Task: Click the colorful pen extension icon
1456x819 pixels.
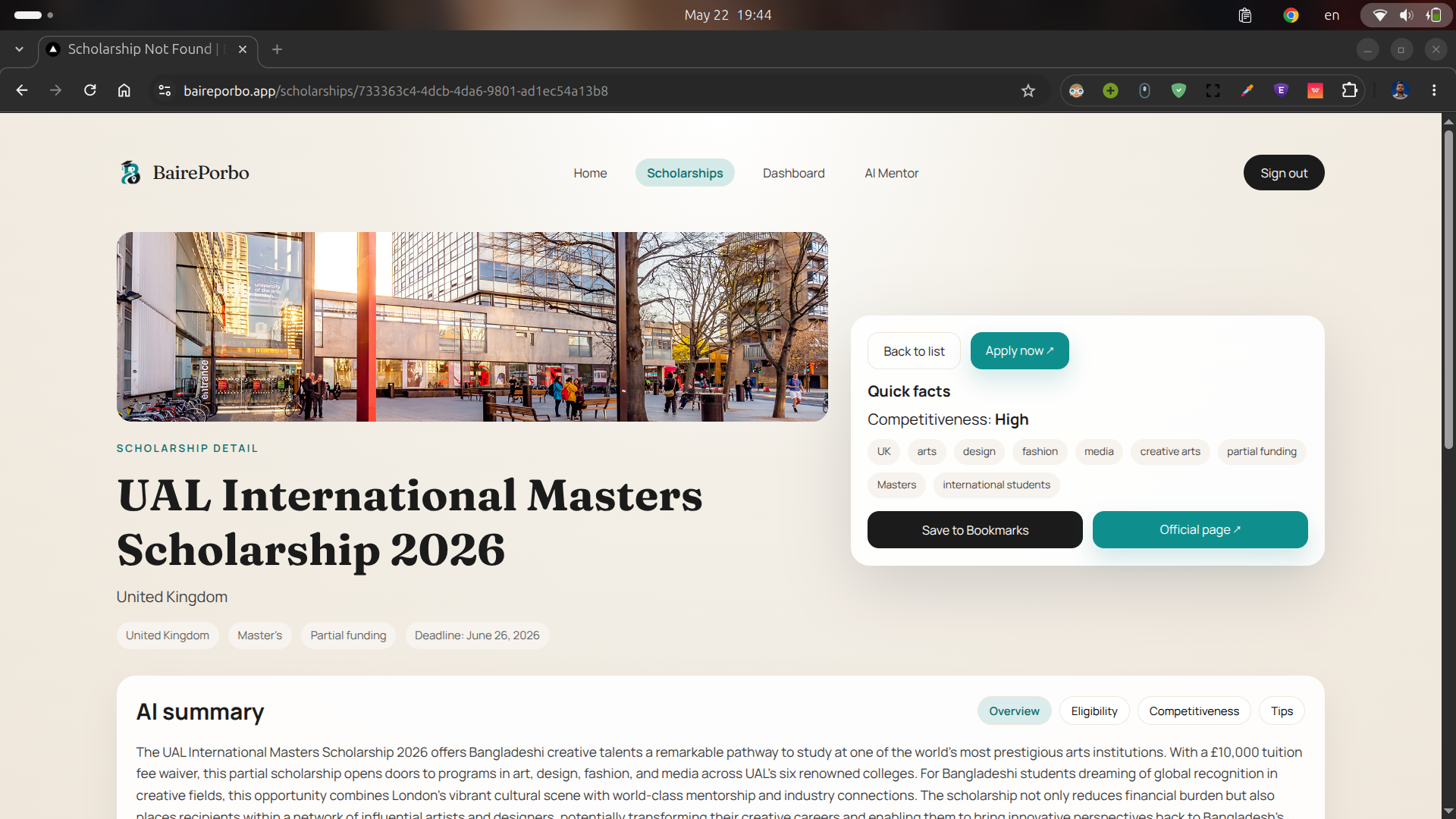Action: [x=1247, y=90]
